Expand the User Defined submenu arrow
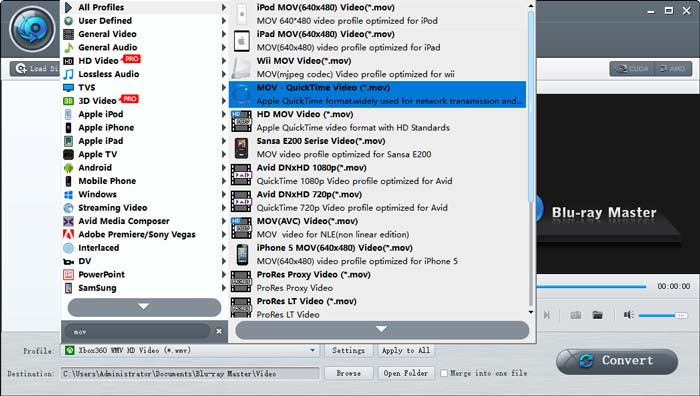700x396 pixels. [x=224, y=21]
